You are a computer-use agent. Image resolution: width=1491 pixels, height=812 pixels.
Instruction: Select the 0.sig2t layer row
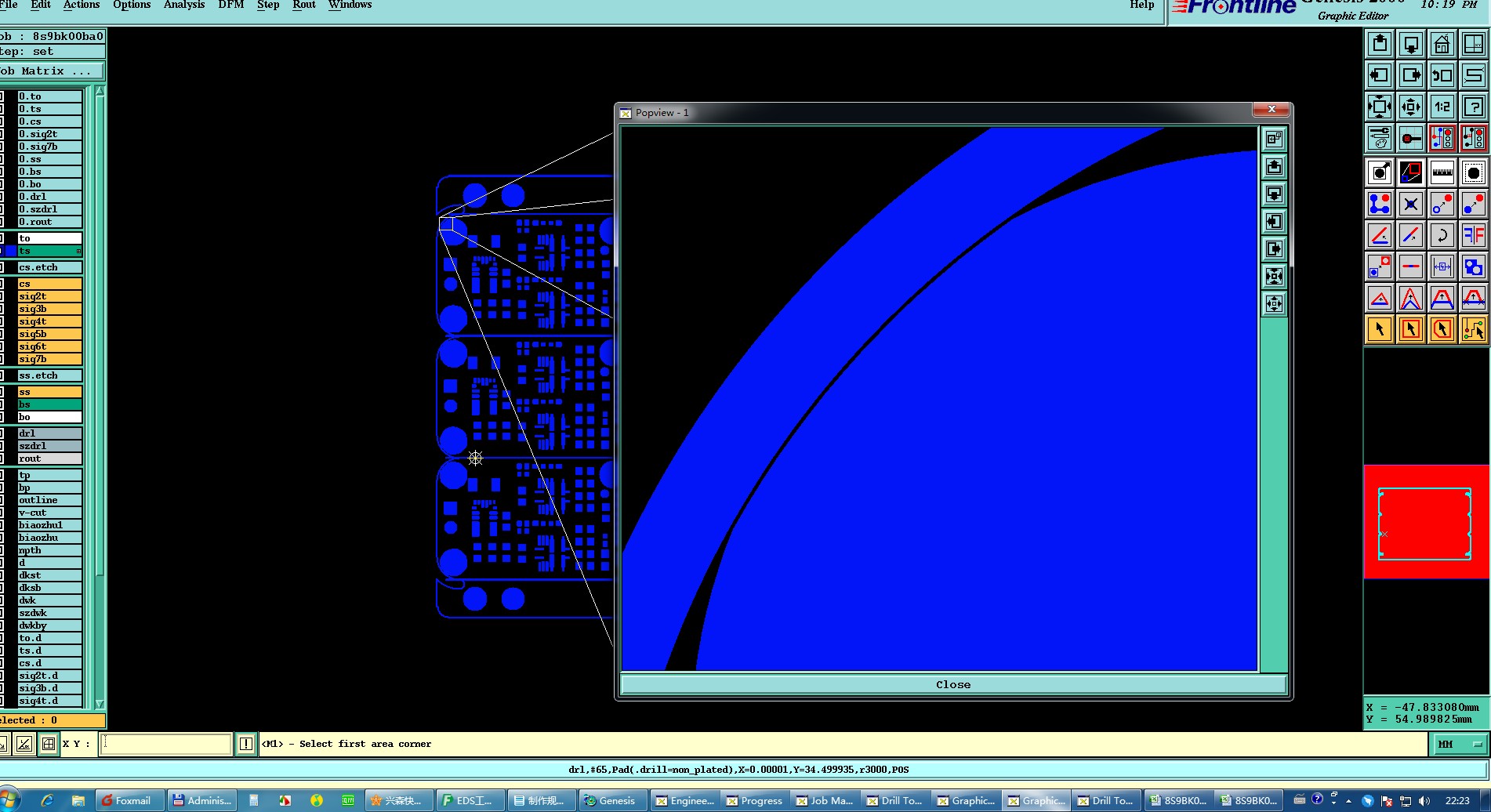point(49,134)
